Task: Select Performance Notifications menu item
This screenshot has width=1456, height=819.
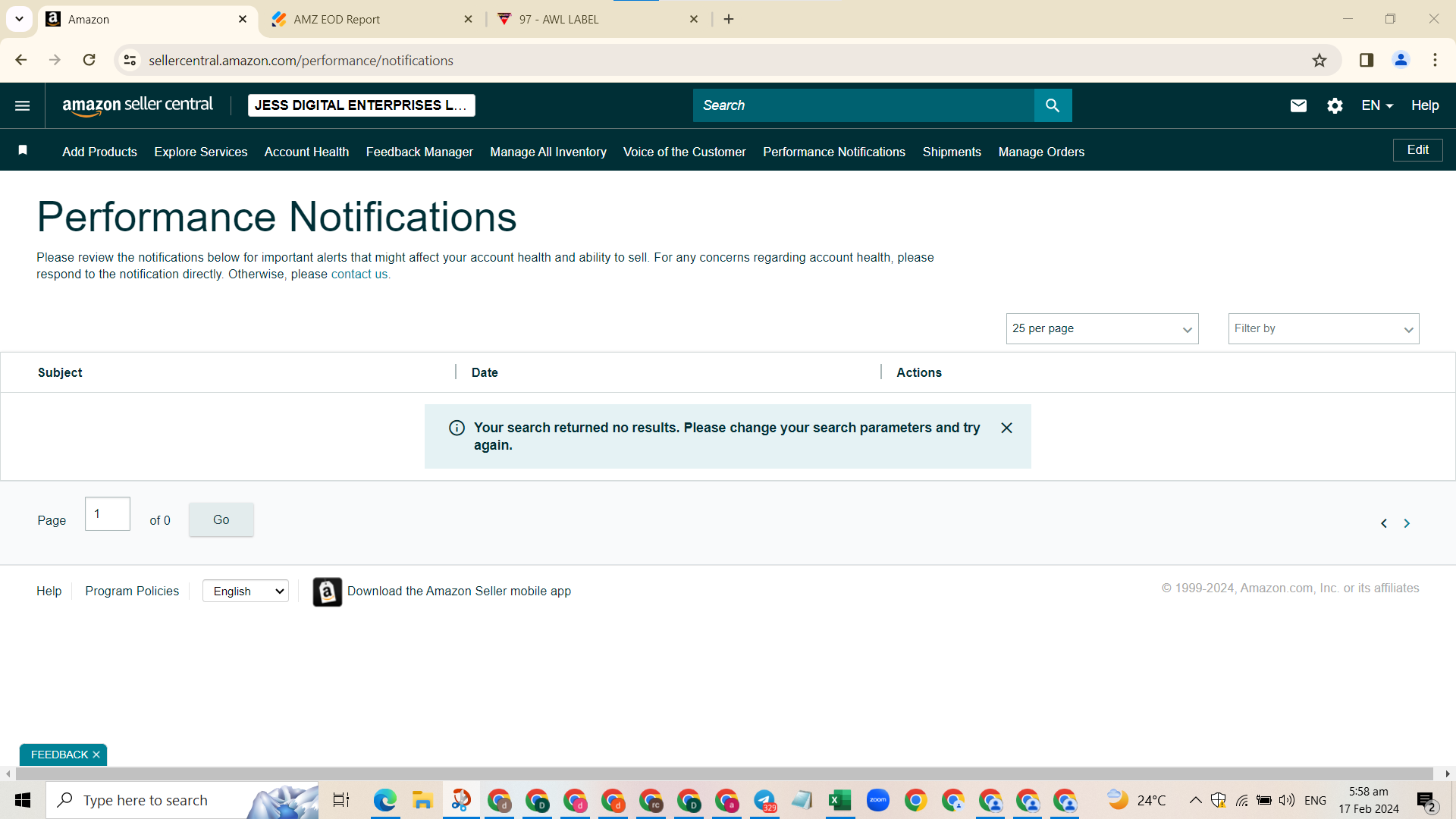Action: pyautogui.click(x=834, y=152)
